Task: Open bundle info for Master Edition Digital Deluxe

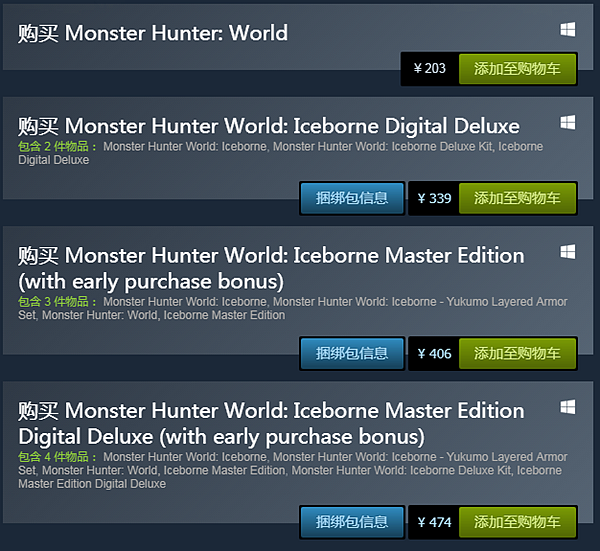Action: tap(352, 522)
